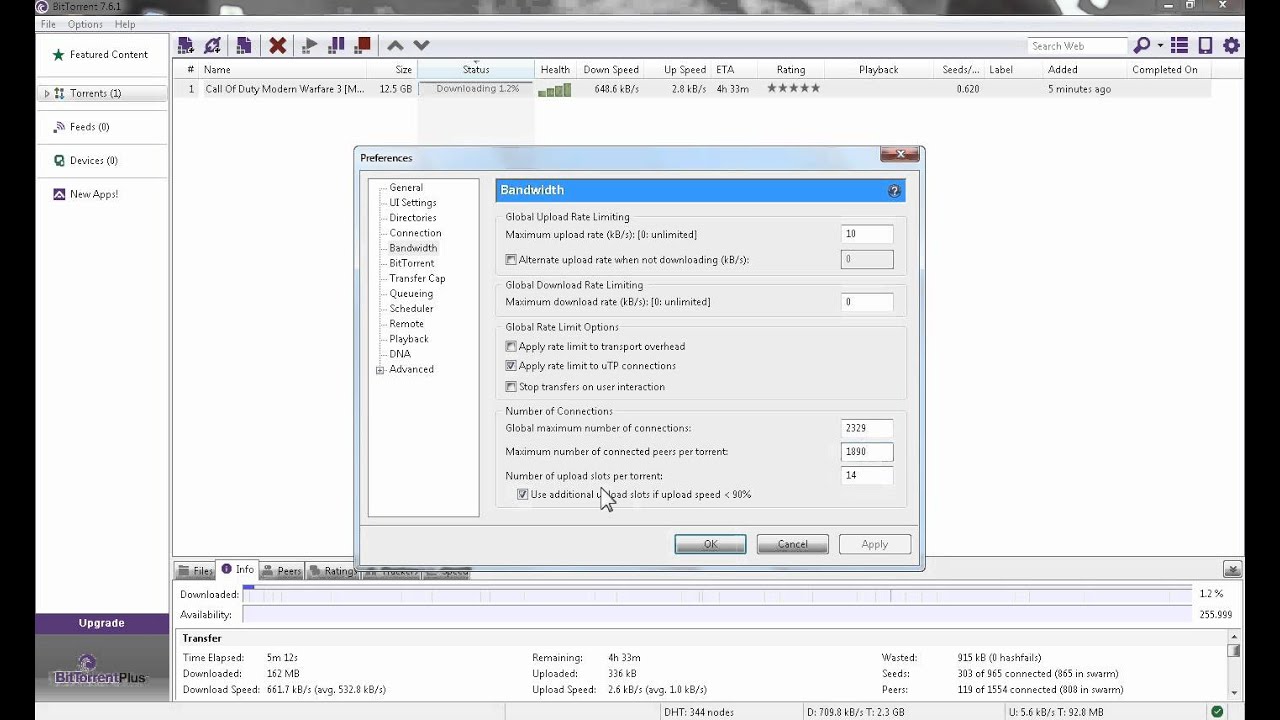
Task: Click the Downloading 1.2% status bar
Action: tap(477, 89)
